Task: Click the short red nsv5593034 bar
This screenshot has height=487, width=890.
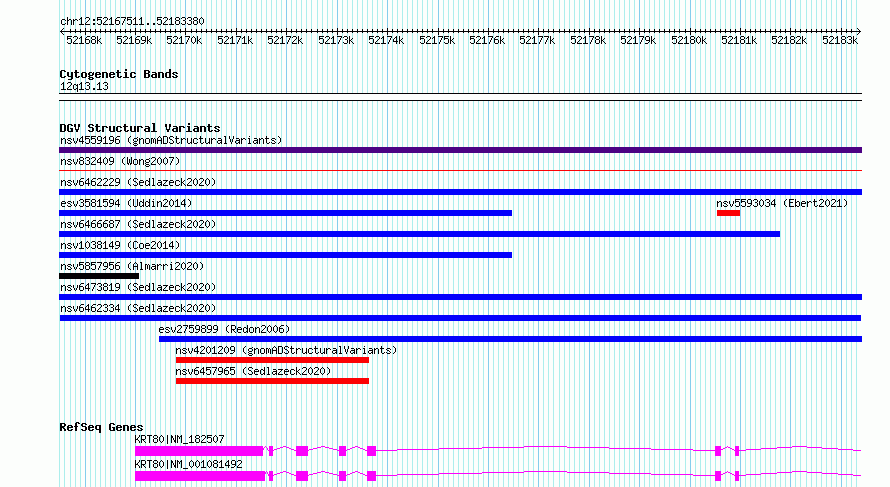Action: 728,213
